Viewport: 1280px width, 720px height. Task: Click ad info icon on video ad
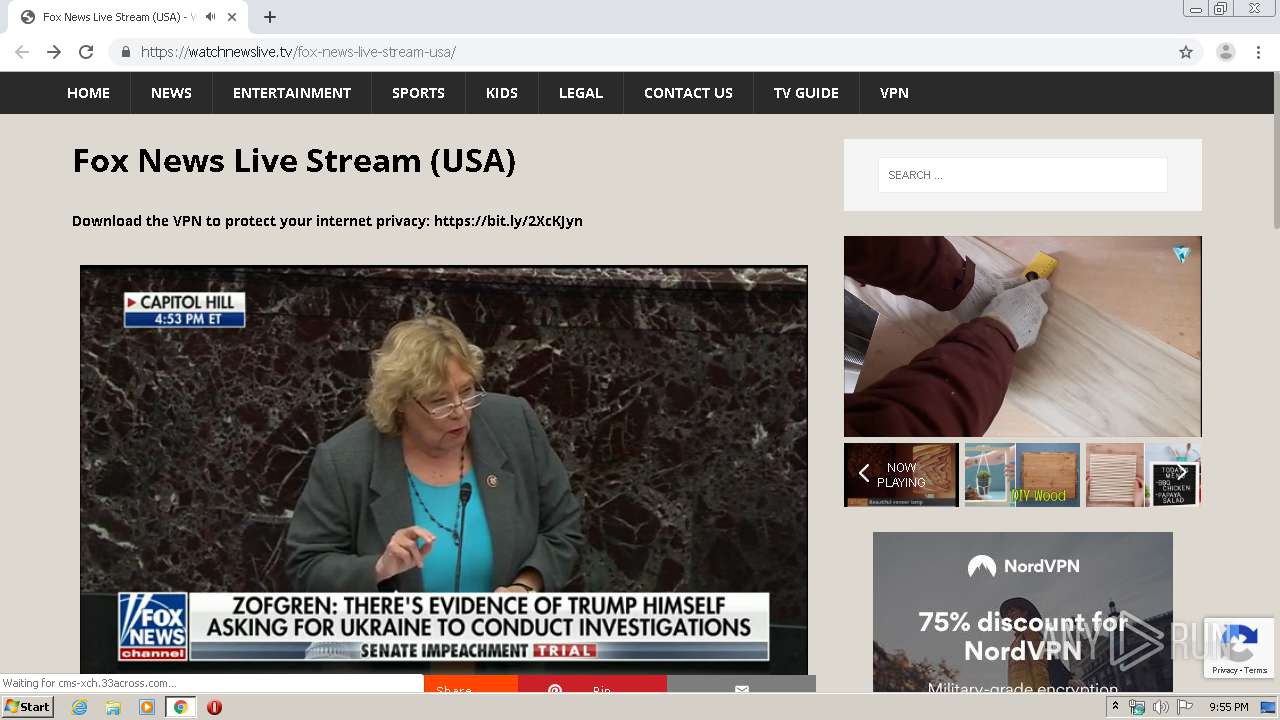[1181, 254]
